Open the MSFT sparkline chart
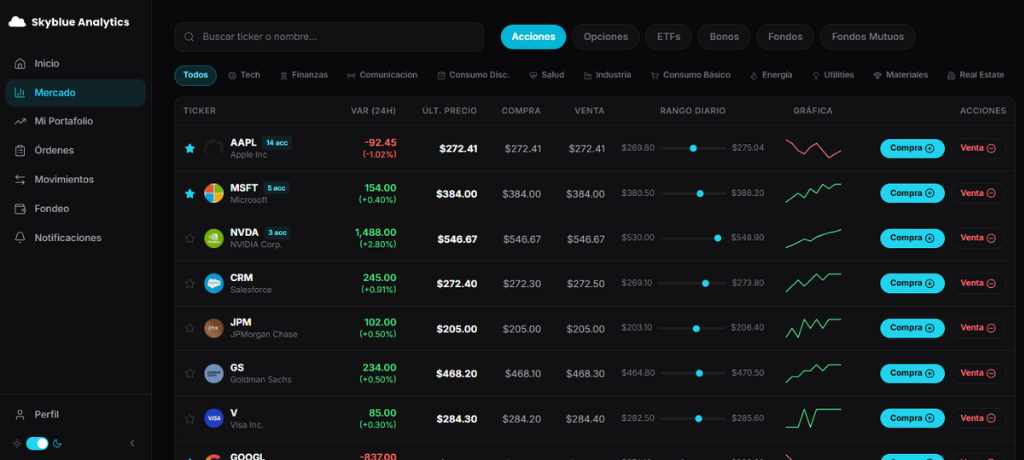This screenshot has height=460, width=1024. click(x=813, y=193)
